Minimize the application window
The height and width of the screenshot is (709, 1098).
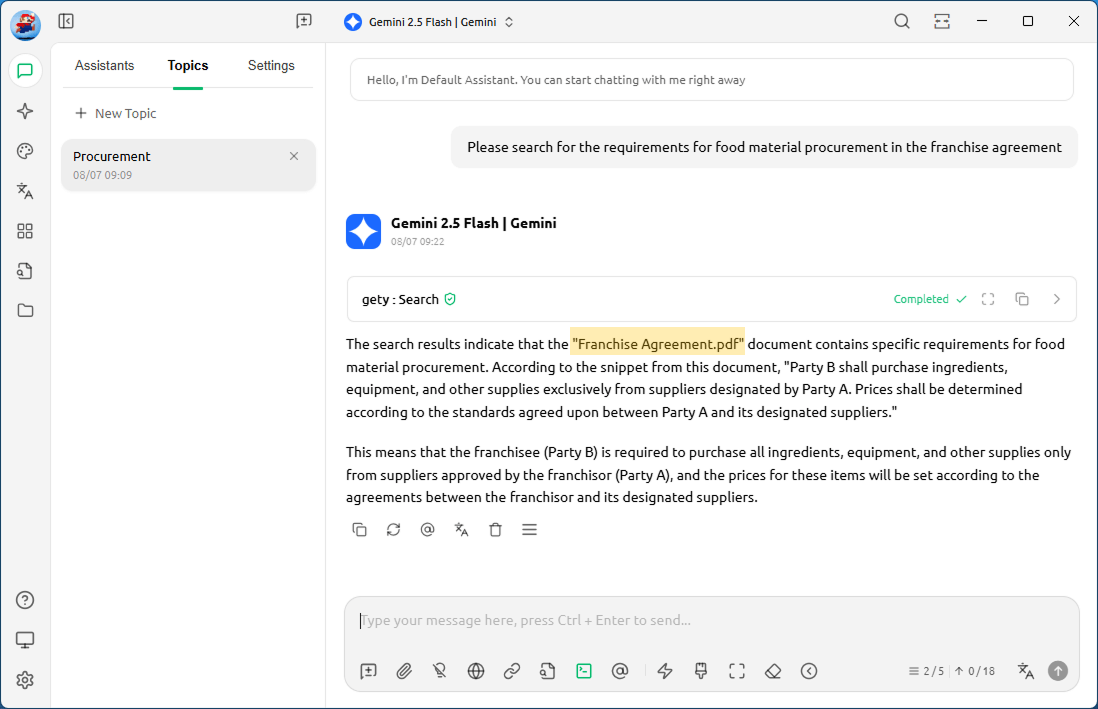[x=982, y=21]
